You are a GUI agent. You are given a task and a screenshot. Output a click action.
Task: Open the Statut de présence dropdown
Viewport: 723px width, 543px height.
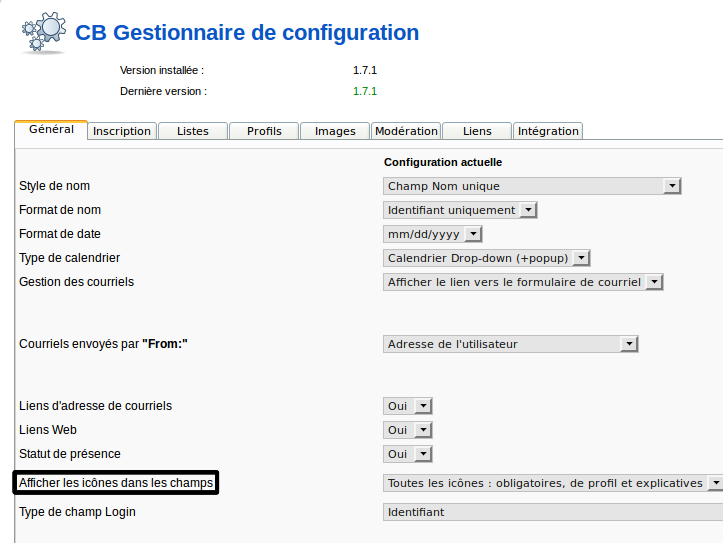click(408, 454)
